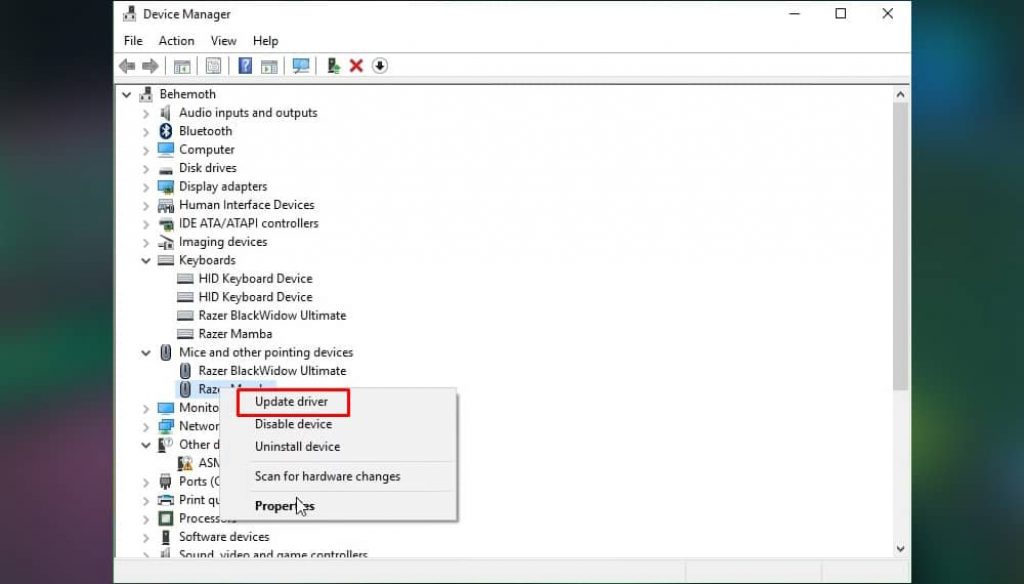The image size is (1024, 584).
Task: Click the Software devices icon
Action: (166, 537)
